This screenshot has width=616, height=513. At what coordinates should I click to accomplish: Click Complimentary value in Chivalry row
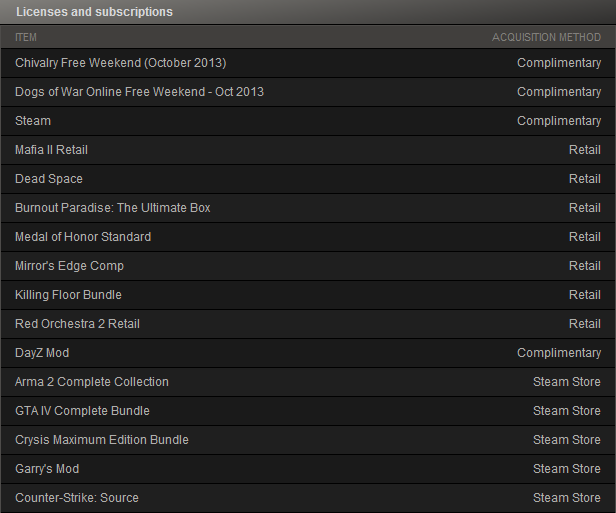point(559,63)
